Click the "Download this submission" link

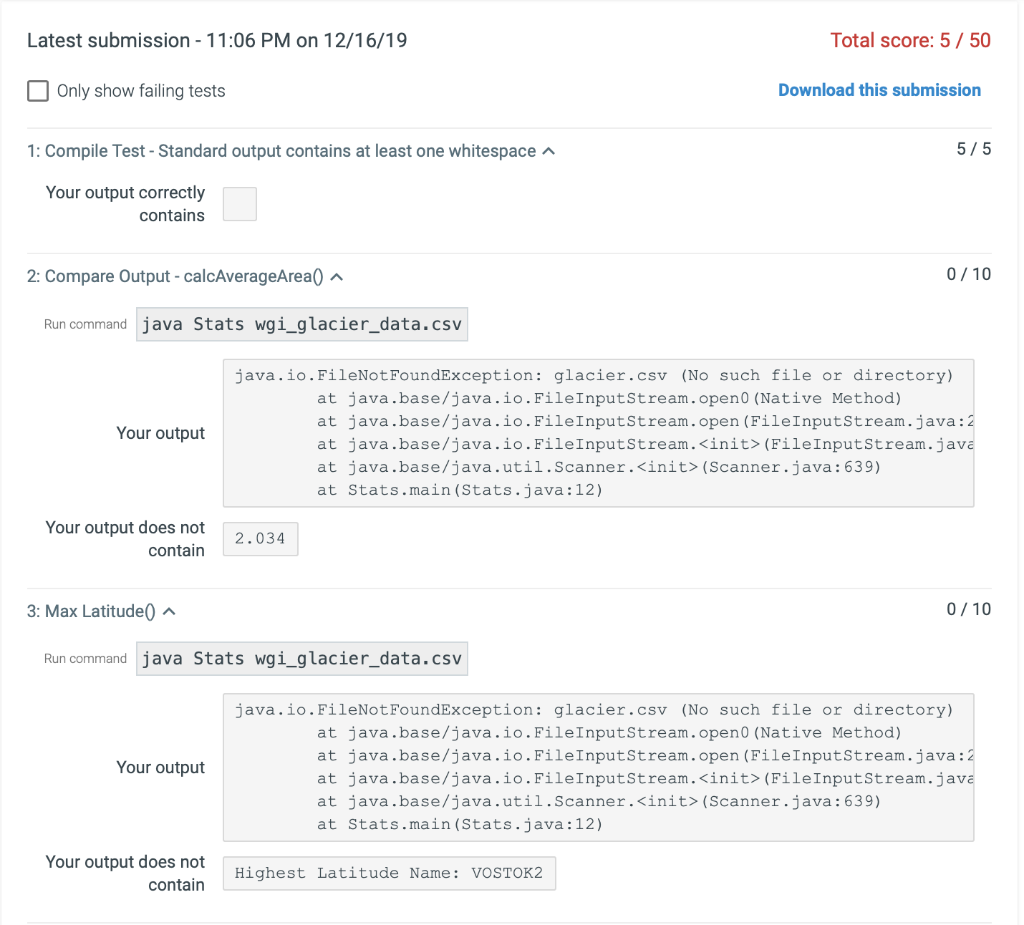pos(879,90)
